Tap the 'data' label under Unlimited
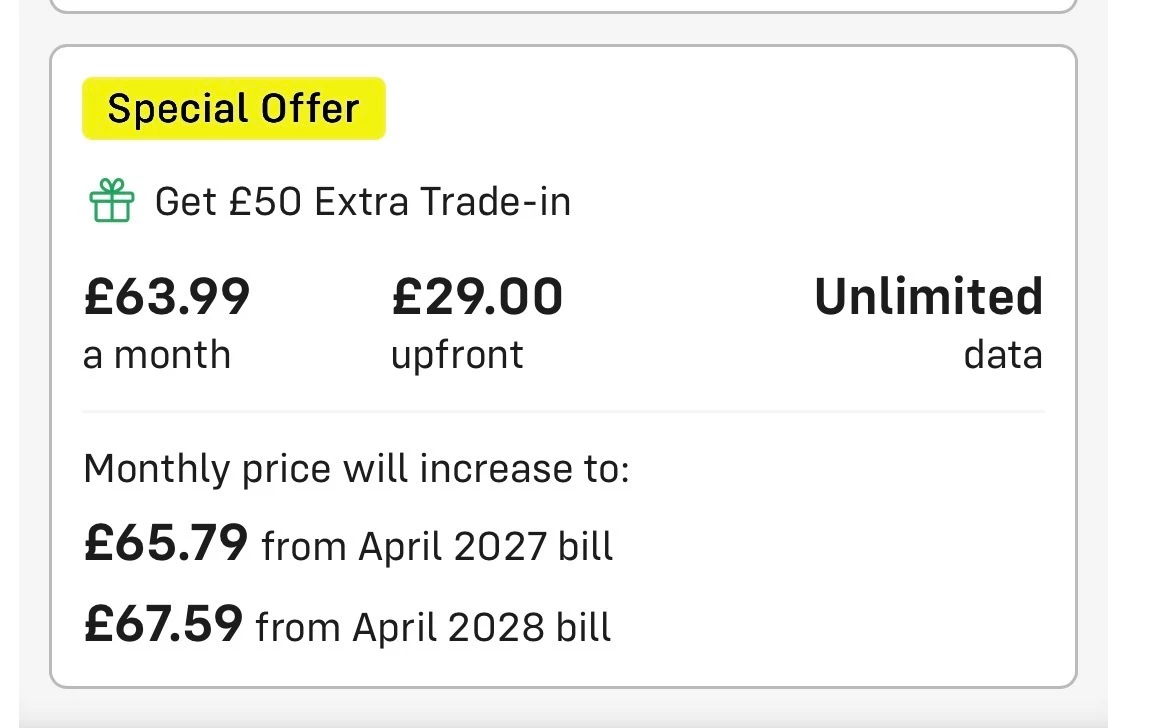Screen dimensions: 1153x728 pos(1003,354)
